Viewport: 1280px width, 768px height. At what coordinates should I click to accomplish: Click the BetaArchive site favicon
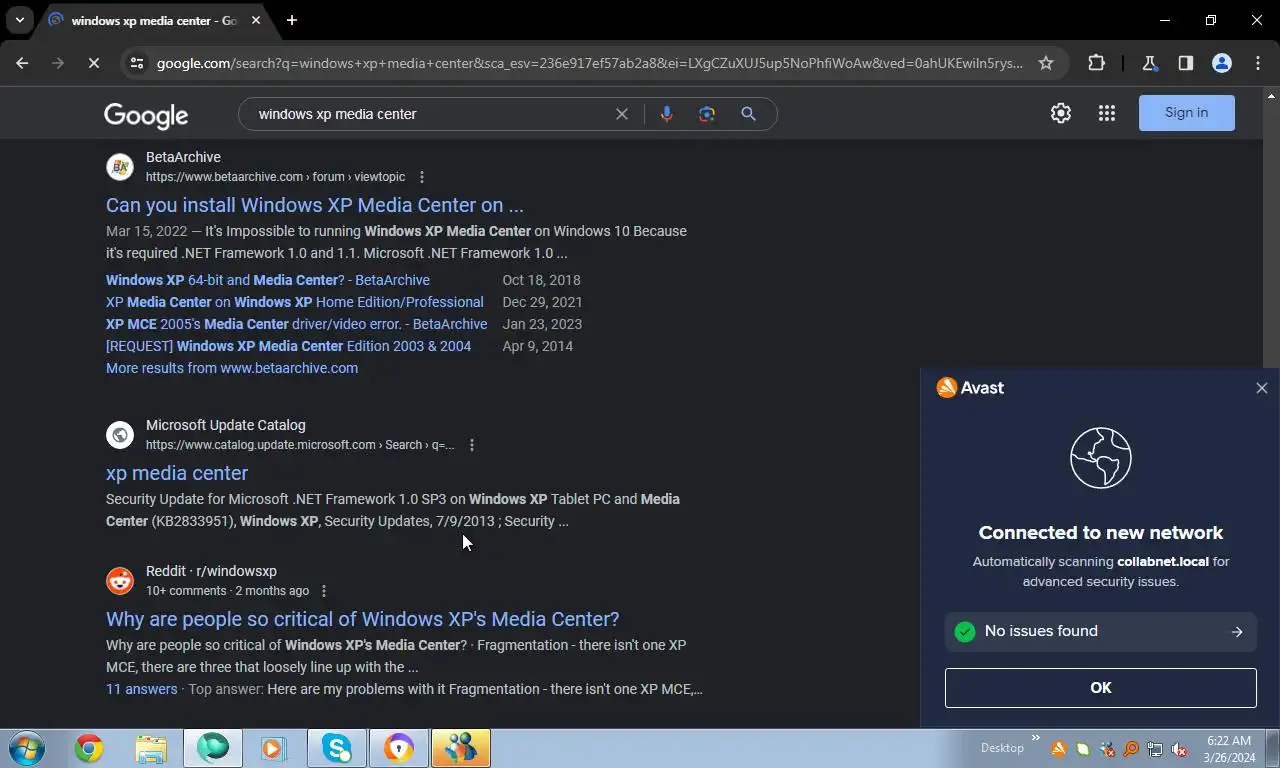120,167
